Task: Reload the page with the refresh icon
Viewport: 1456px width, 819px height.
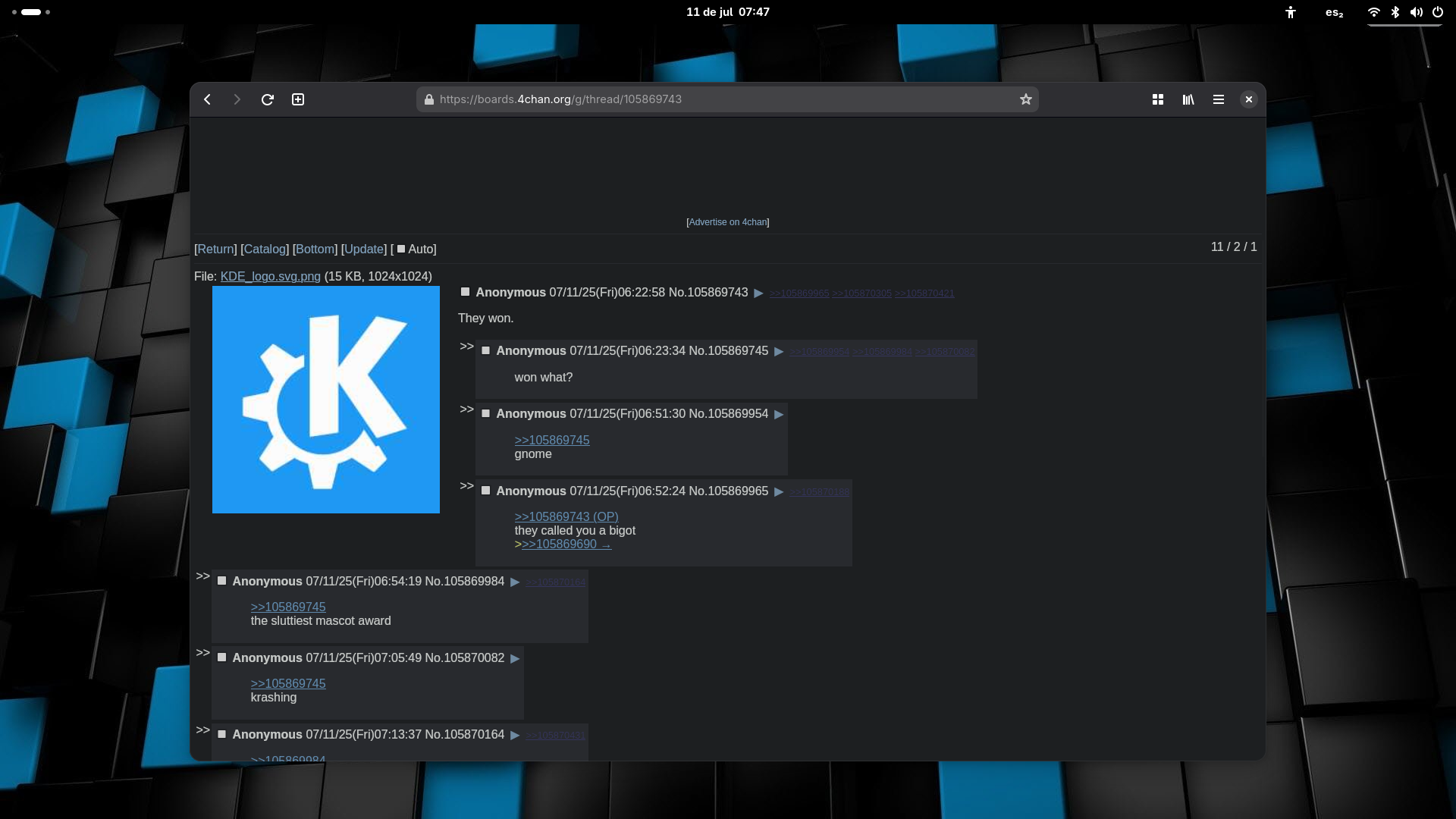Action: pyautogui.click(x=267, y=99)
